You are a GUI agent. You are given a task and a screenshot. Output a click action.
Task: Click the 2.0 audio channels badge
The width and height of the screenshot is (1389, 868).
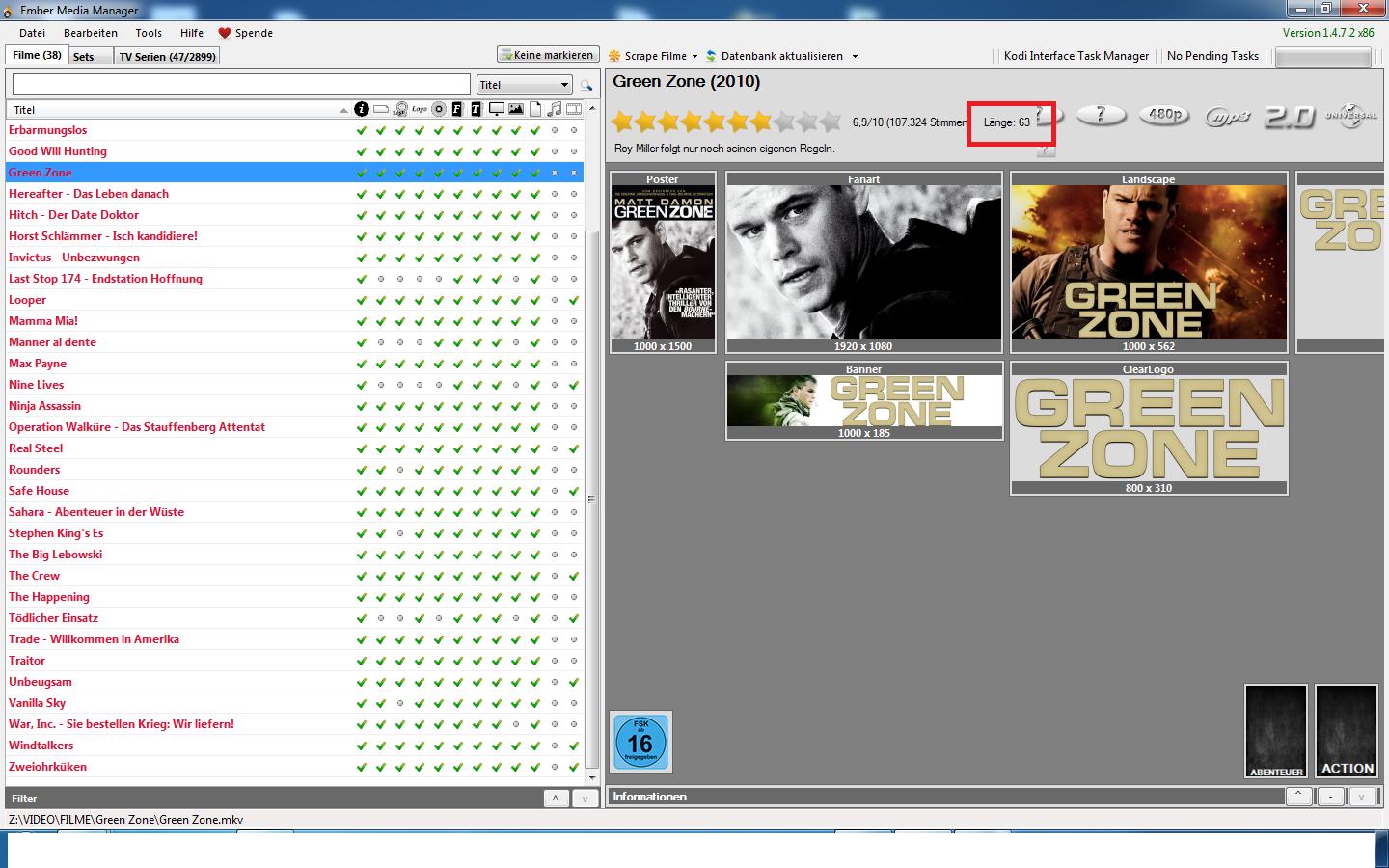pos(1291,116)
